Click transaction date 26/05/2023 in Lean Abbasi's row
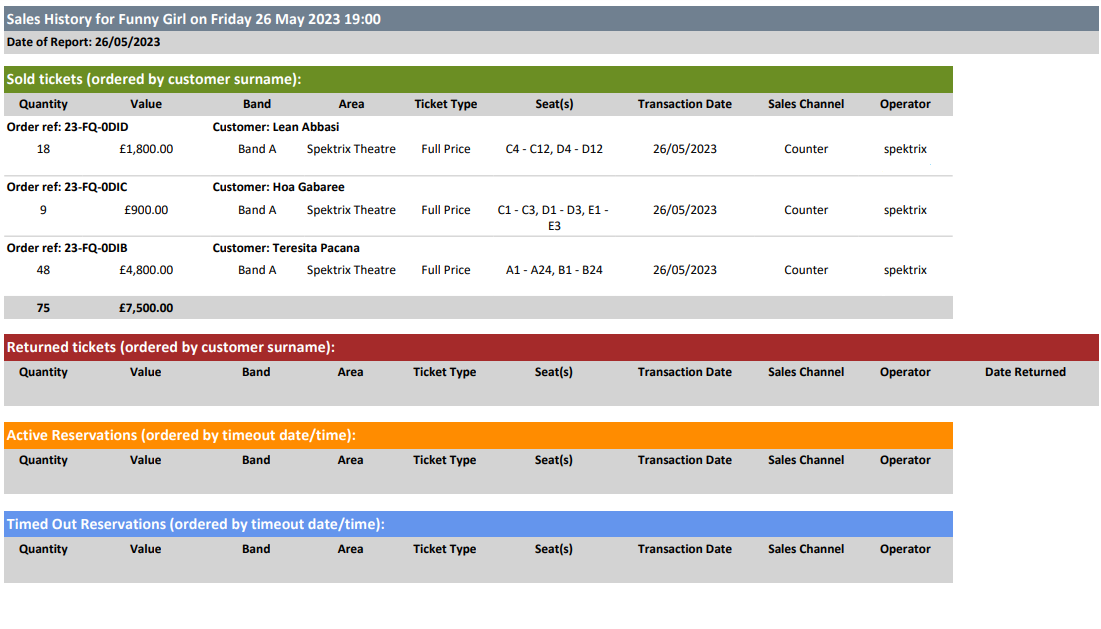Viewport: 1101px width, 629px height. pyautogui.click(x=685, y=149)
